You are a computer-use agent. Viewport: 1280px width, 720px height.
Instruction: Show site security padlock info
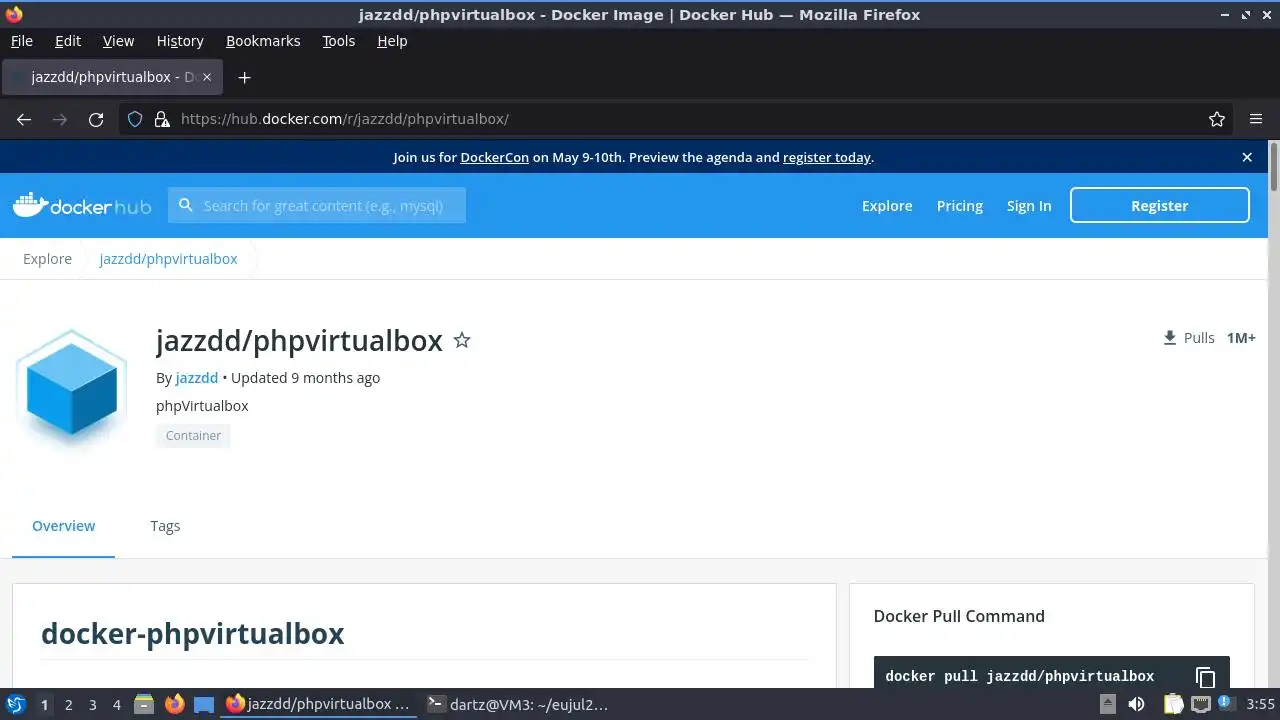(x=162, y=119)
